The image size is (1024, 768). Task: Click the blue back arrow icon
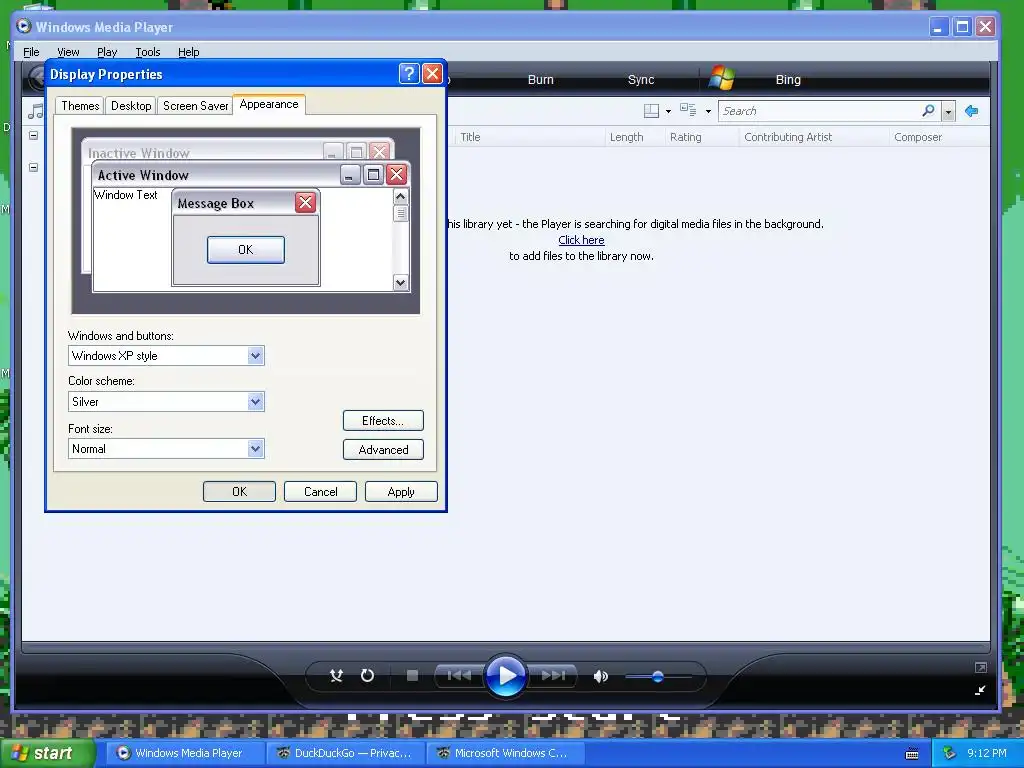[971, 111]
